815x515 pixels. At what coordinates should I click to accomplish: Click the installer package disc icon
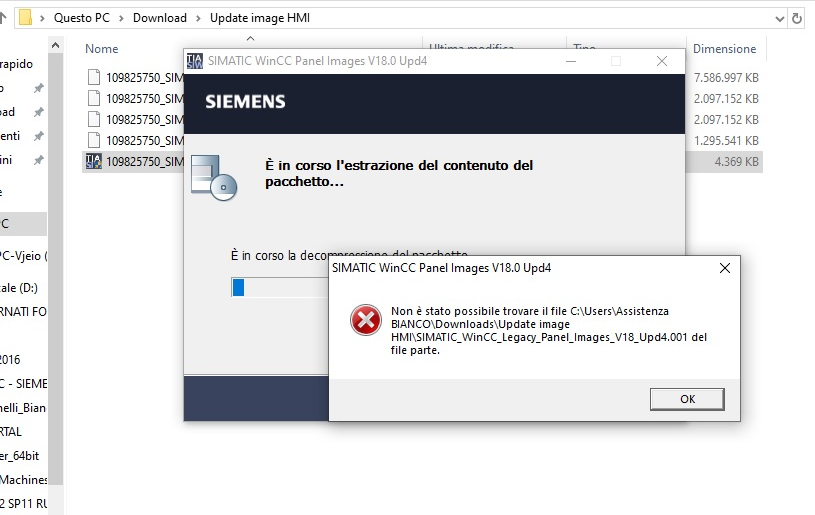click(215, 174)
